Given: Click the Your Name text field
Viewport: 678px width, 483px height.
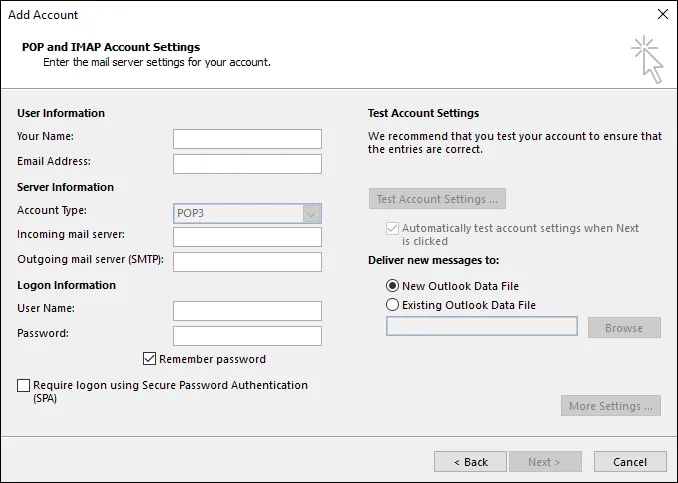Looking at the screenshot, I should click(x=247, y=139).
